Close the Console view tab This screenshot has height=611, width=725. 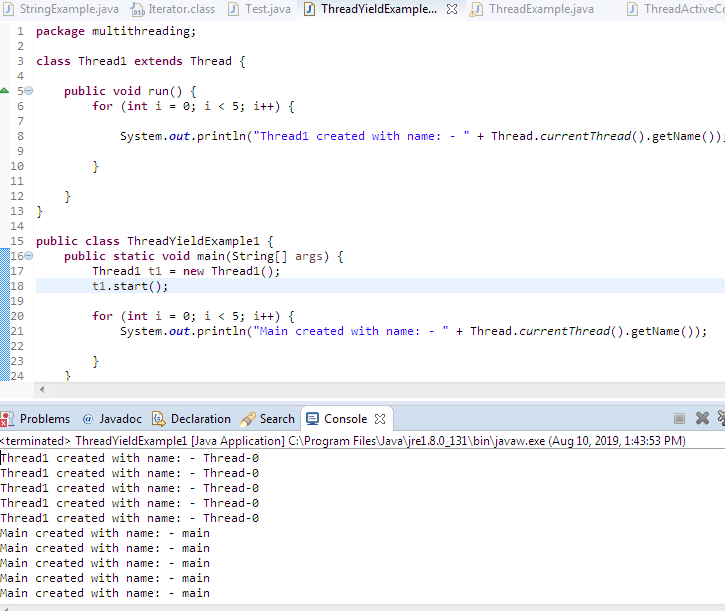380,419
